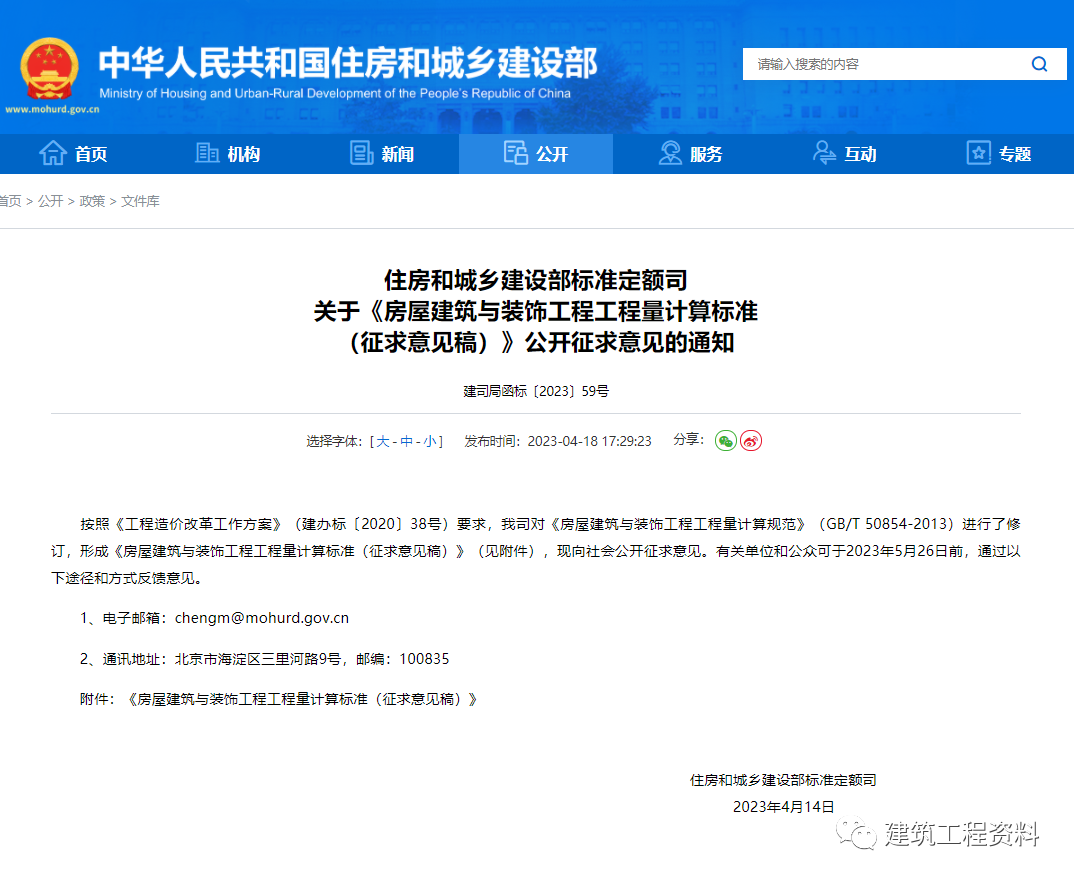Click the person icon beside 服务
1074x881 pixels.
[x=670, y=153]
